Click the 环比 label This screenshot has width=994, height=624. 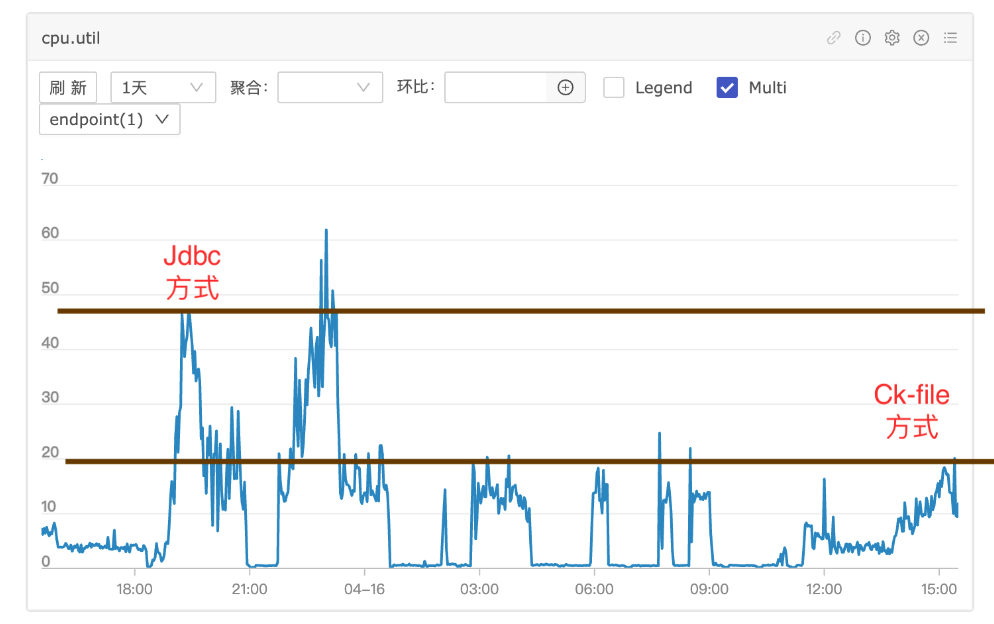[x=416, y=86]
